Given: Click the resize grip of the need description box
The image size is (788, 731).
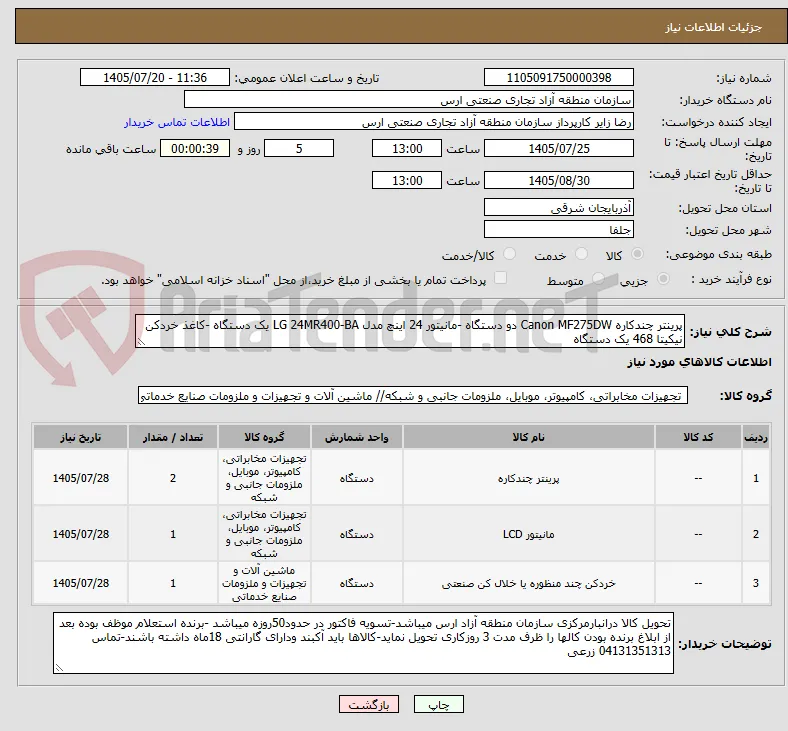Looking at the screenshot, I should 141,342.
